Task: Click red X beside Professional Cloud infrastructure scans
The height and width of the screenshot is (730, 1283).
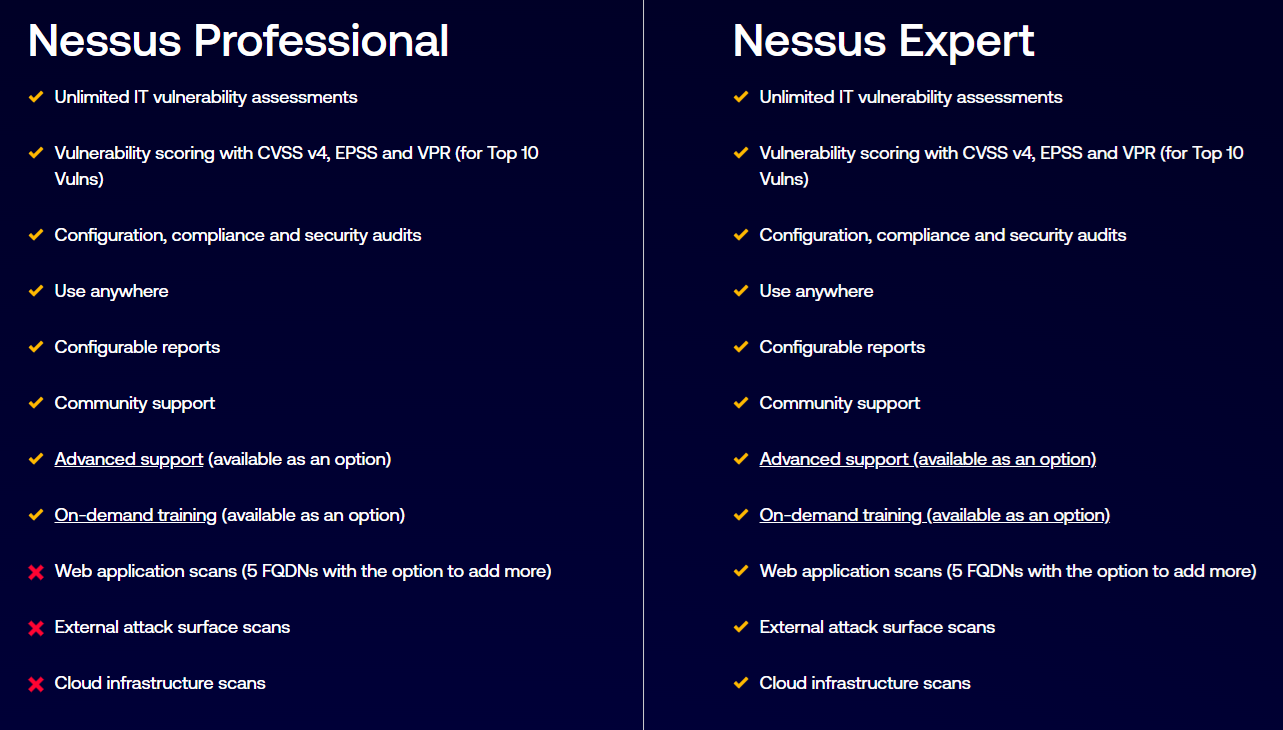Action: tap(36, 684)
